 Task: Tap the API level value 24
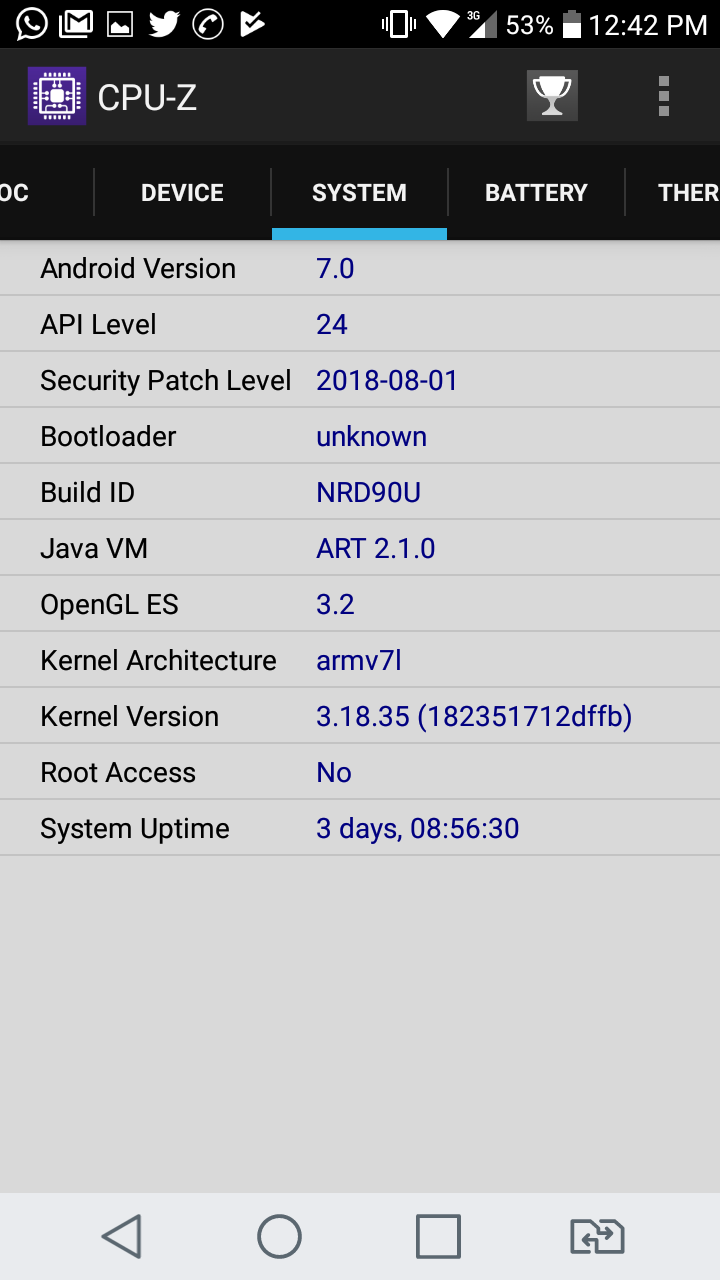pos(332,324)
